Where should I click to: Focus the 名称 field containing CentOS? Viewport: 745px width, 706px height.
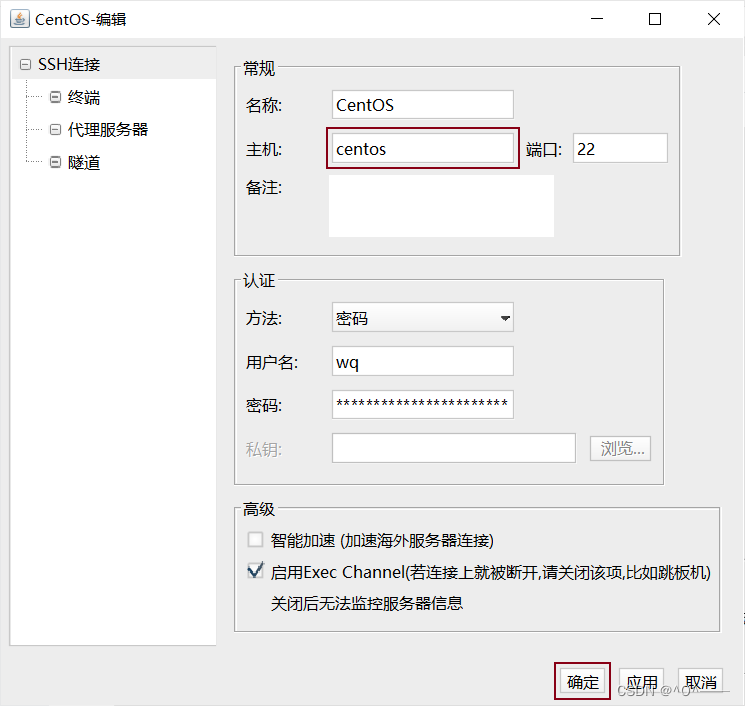click(422, 105)
